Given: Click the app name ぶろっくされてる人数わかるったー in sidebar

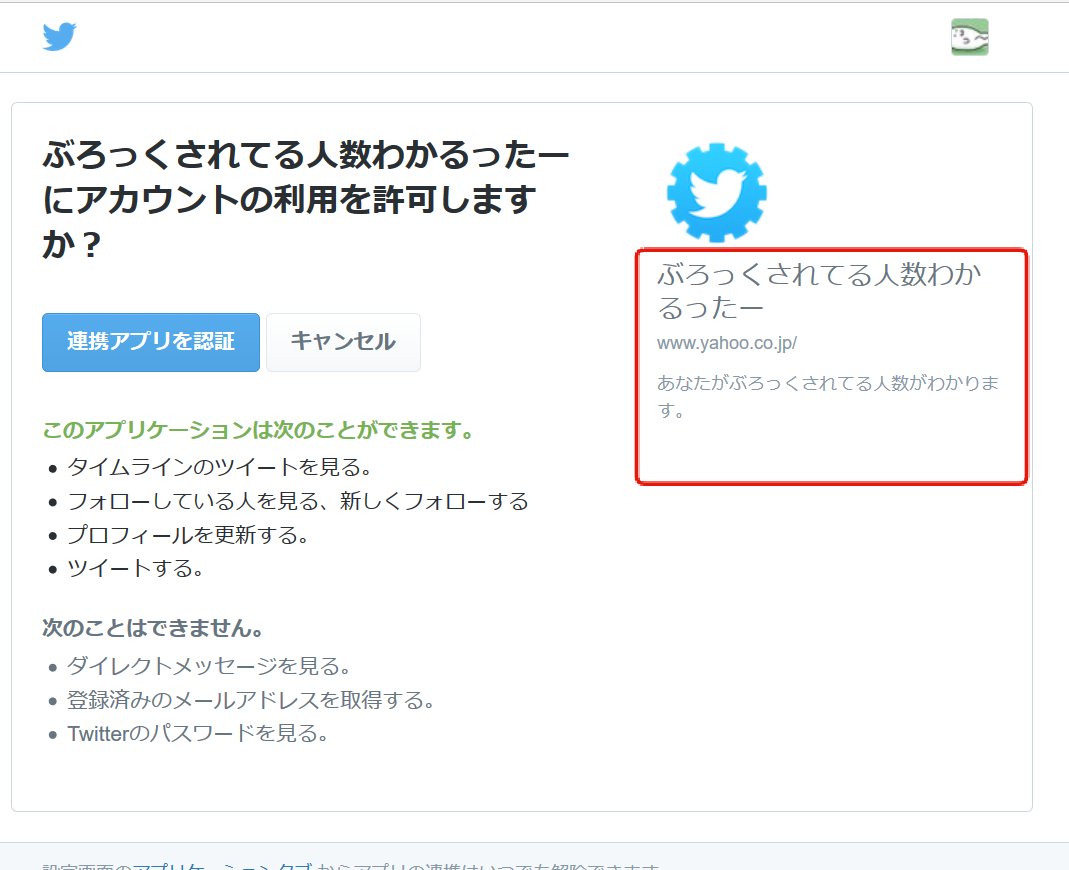Looking at the screenshot, I should click(x=818, y=291).
